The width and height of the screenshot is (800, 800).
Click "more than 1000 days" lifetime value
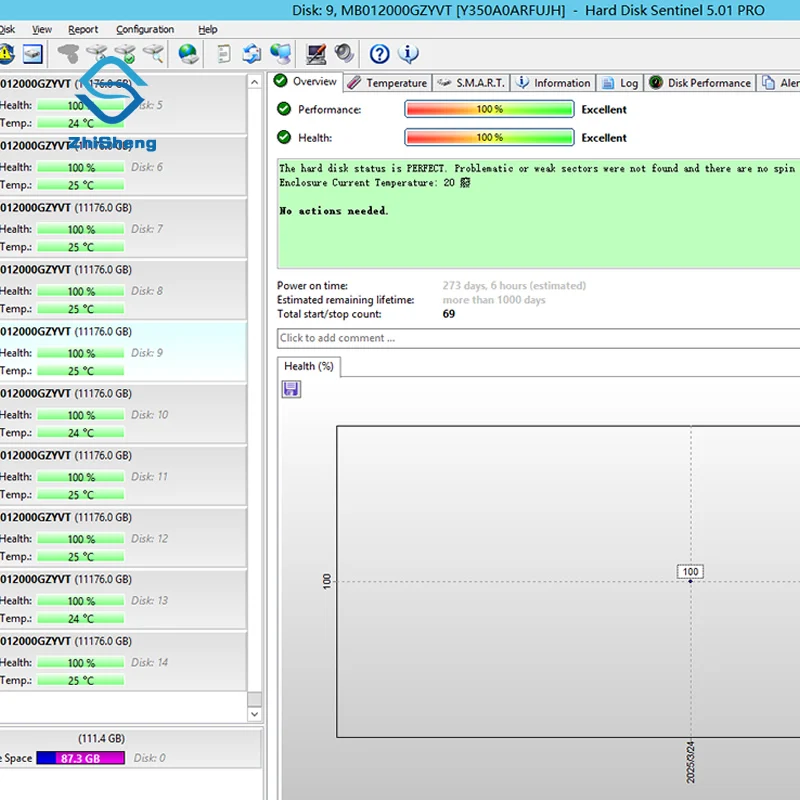(x=494, y=300)
